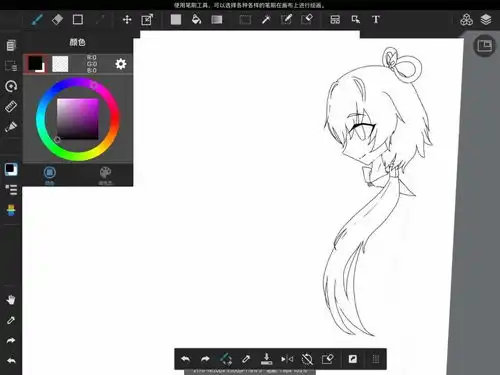Viewport: 500px width, 375px height.
Task: Open the navigator panel button
Action: click(485, 45)
